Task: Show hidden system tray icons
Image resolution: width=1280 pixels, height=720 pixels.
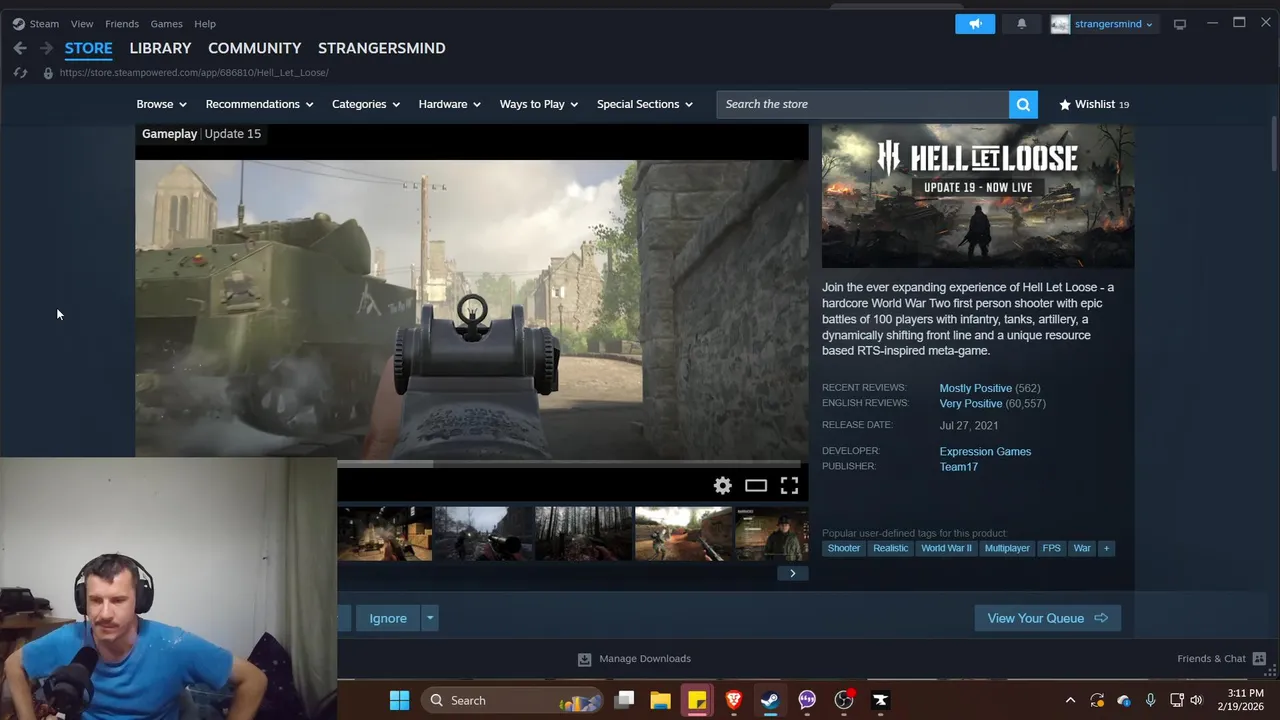Action: click(1070, 700)
